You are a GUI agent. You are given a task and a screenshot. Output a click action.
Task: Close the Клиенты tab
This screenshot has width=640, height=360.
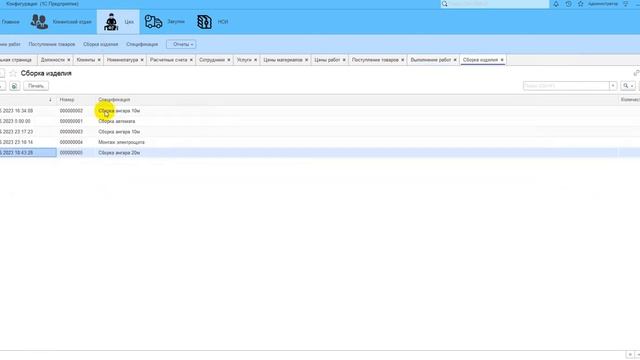tap(99, 60)
